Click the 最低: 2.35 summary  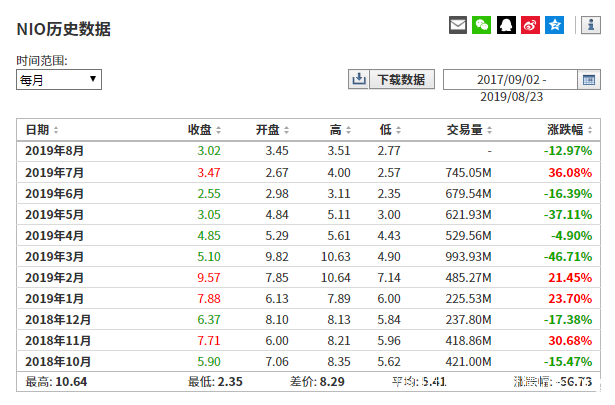pyautogui.click(x=215, y=381)
